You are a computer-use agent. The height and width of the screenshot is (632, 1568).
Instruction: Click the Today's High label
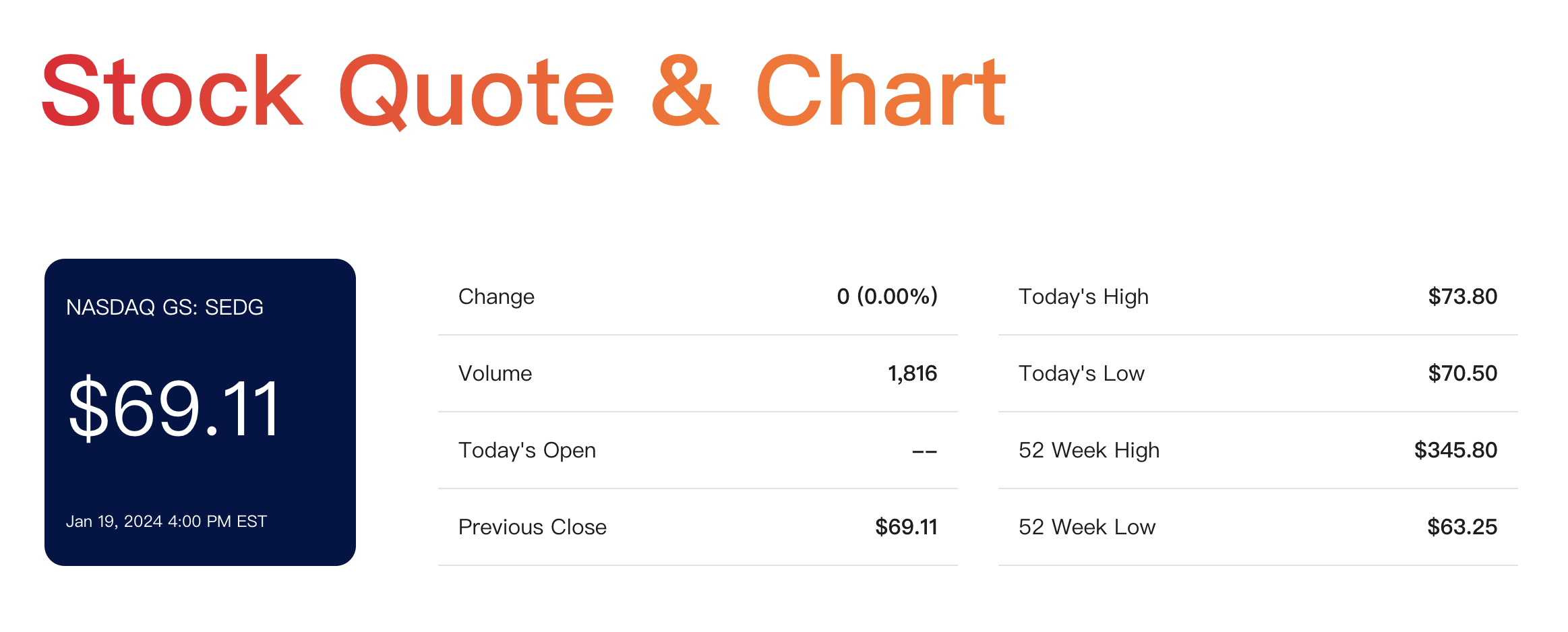[1083, 296]
